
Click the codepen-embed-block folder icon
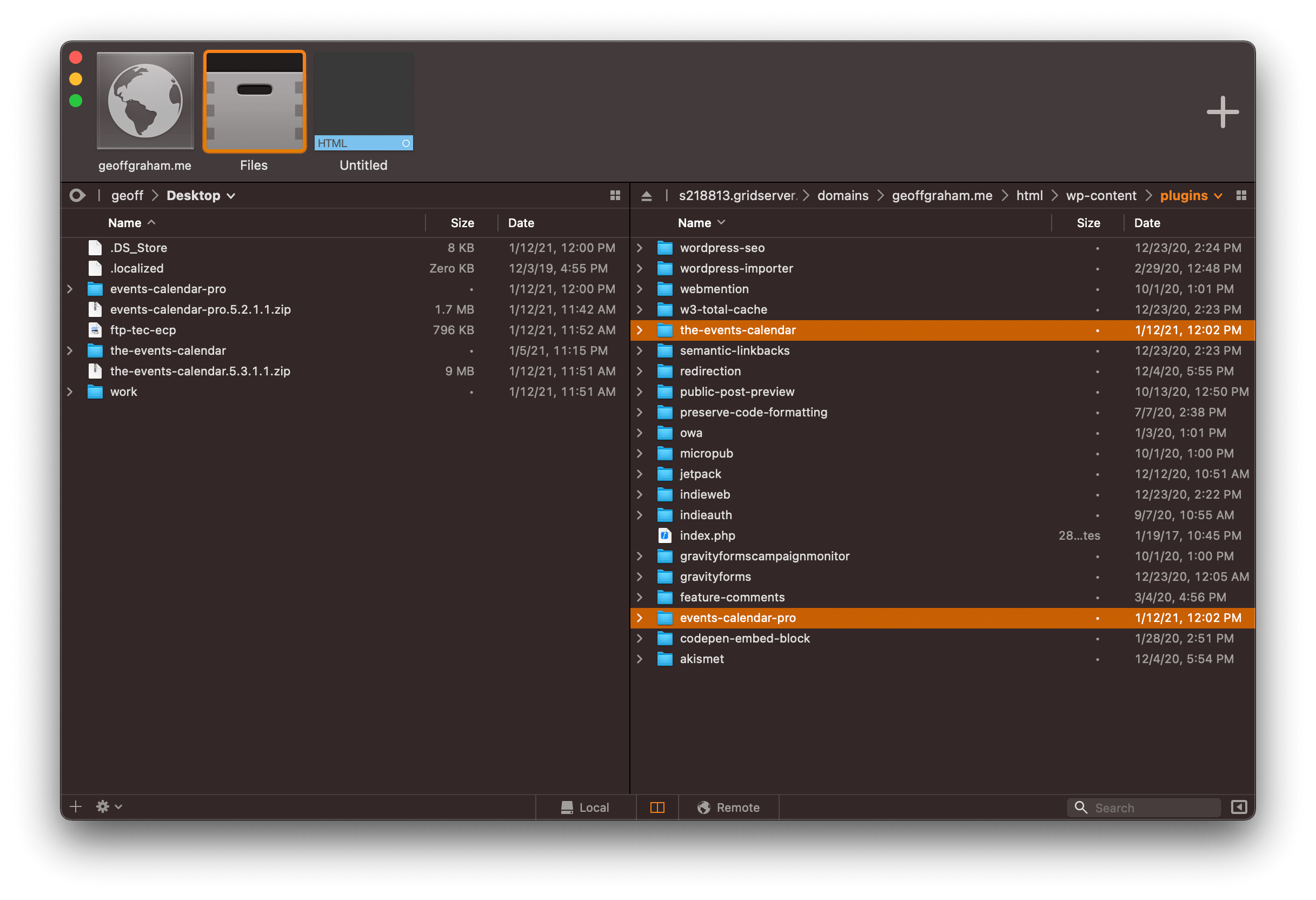pyautogui.click(x=665, y=638)
